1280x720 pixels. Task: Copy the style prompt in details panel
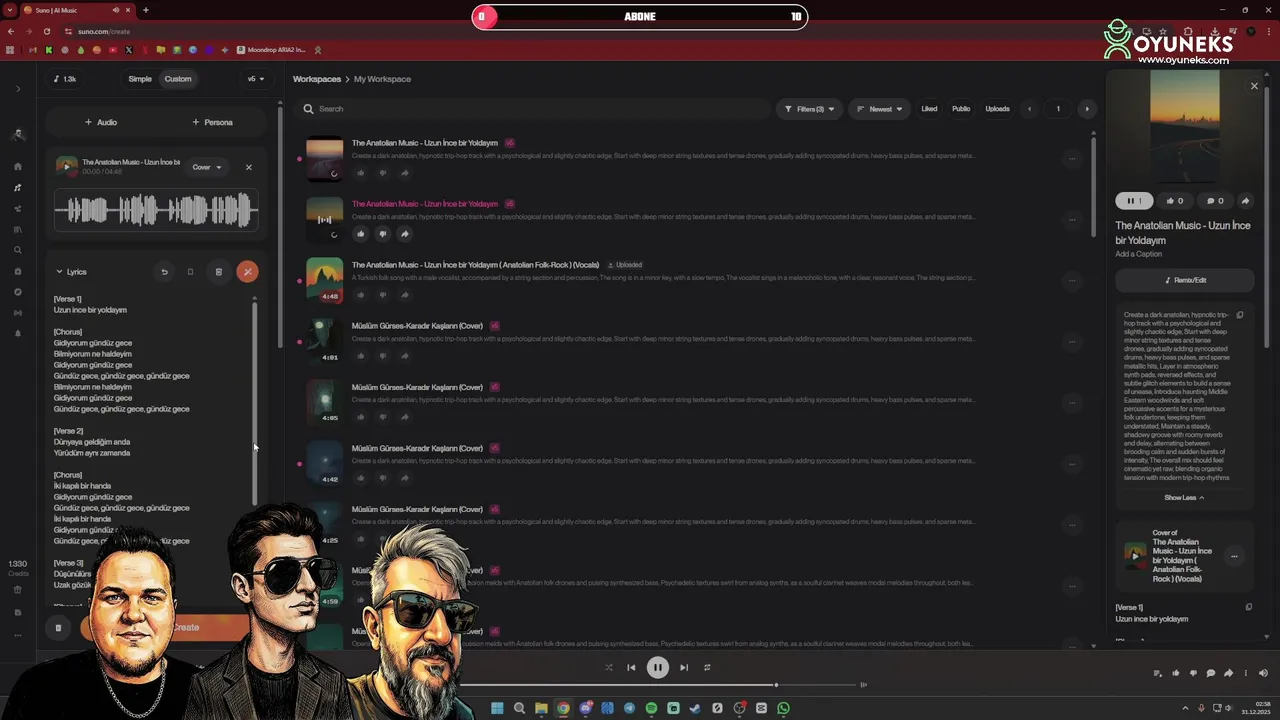click(x=1240, y=315)
